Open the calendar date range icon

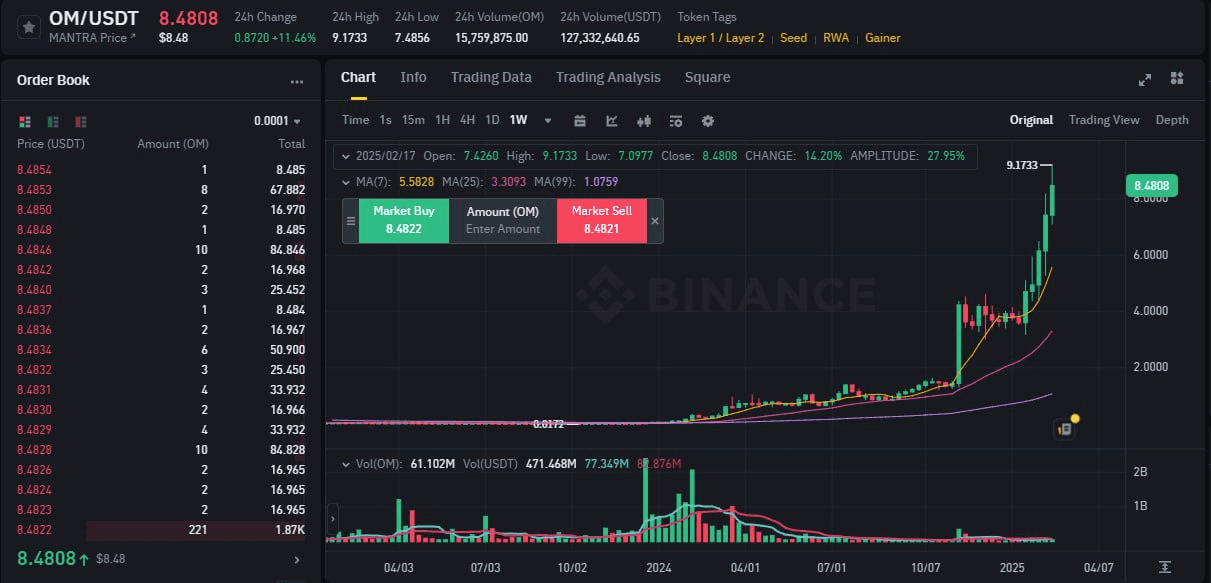580,121
